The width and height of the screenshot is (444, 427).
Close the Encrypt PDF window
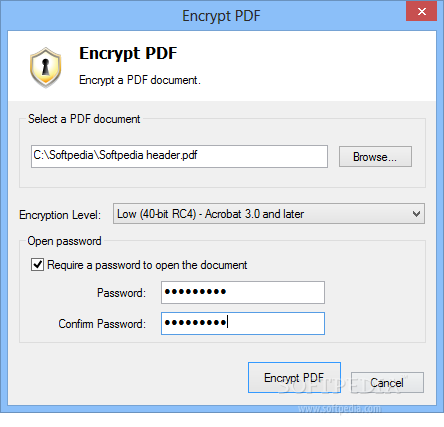coord(421,12)
